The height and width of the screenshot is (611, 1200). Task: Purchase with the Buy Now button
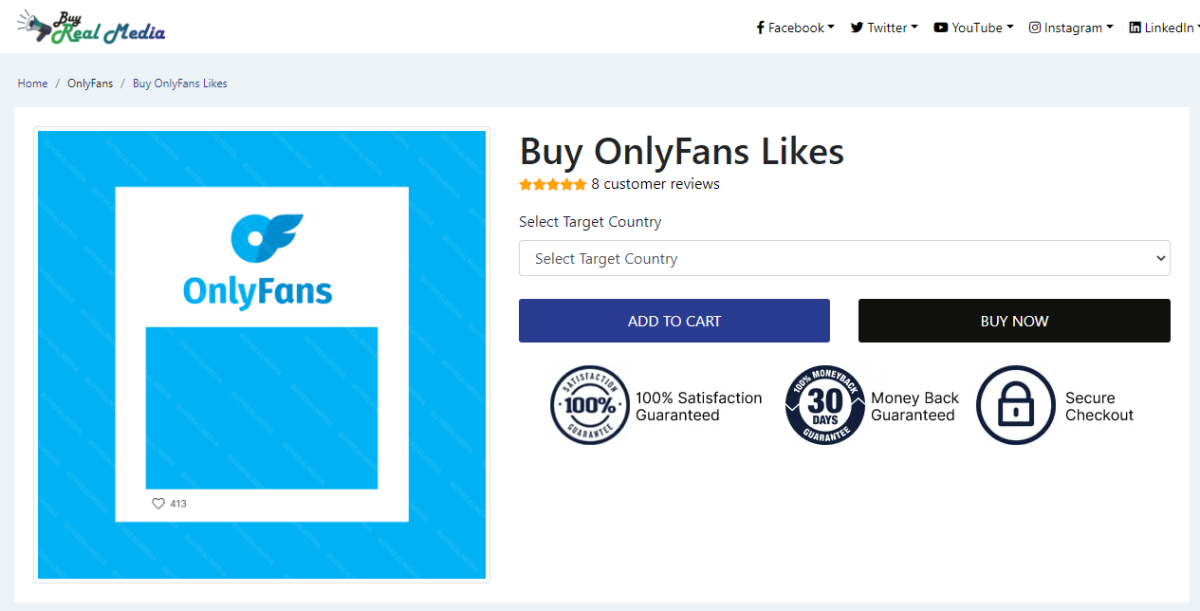click(x=1014, y=321)
